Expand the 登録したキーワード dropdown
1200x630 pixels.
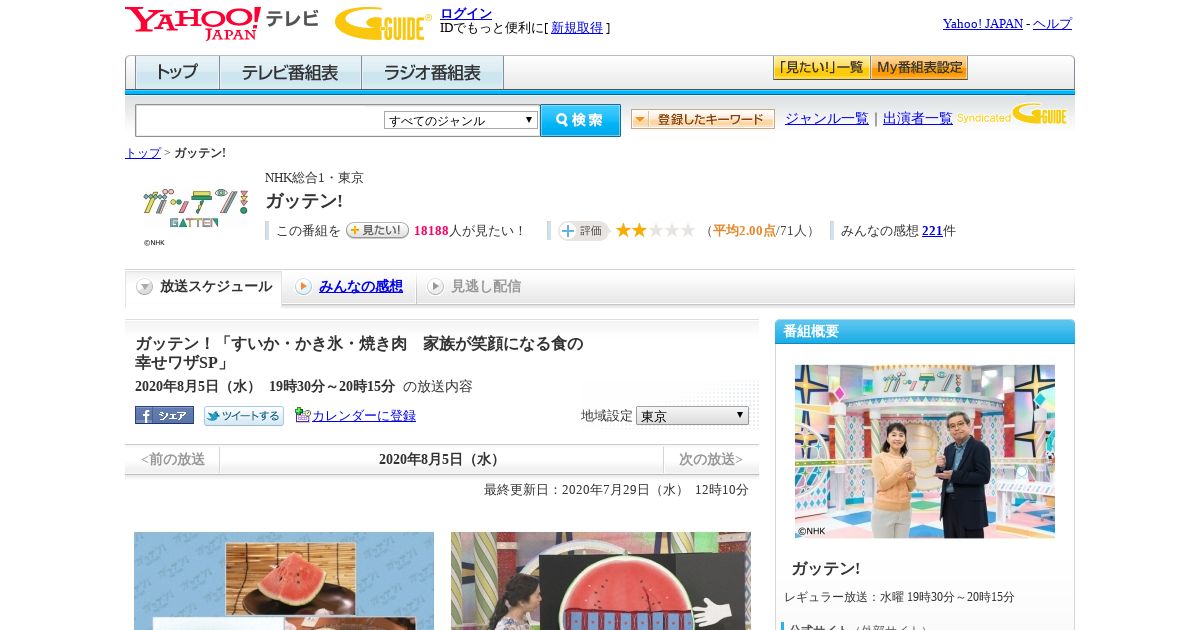[x=703, y=119]
